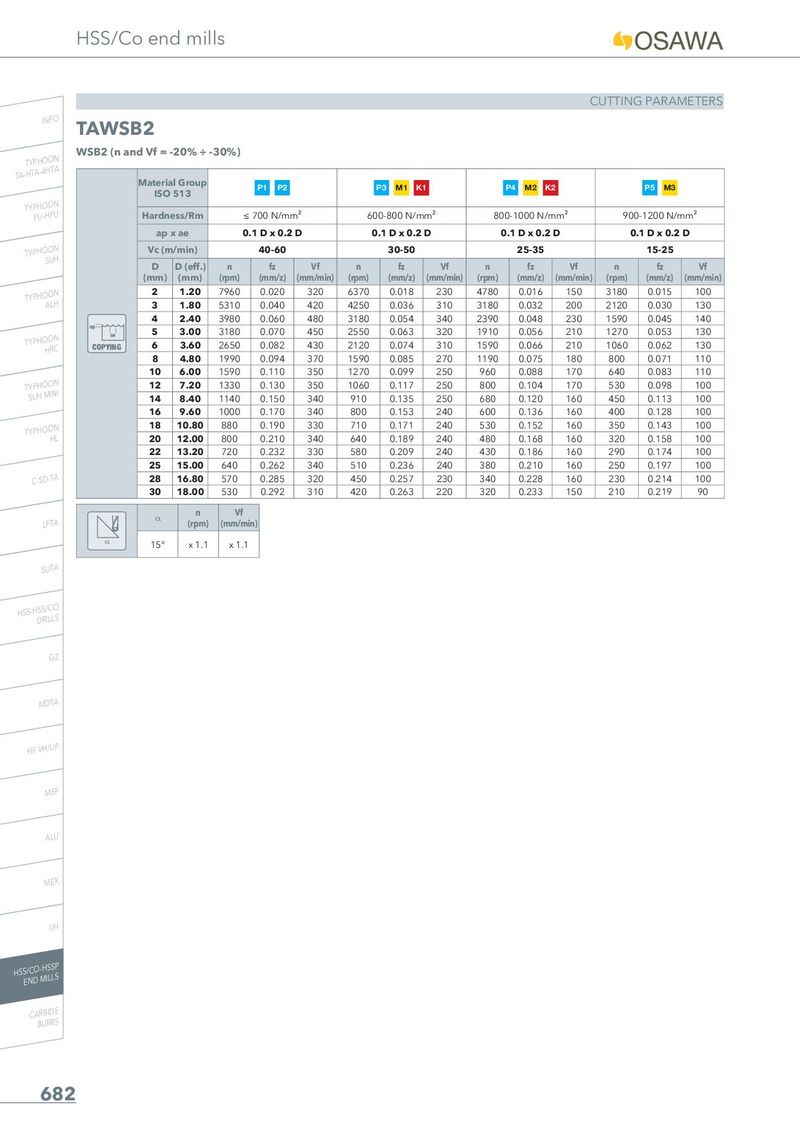Click the OSAWA logo
Viewport: 800px width, 1132px height.
[668, 40]
